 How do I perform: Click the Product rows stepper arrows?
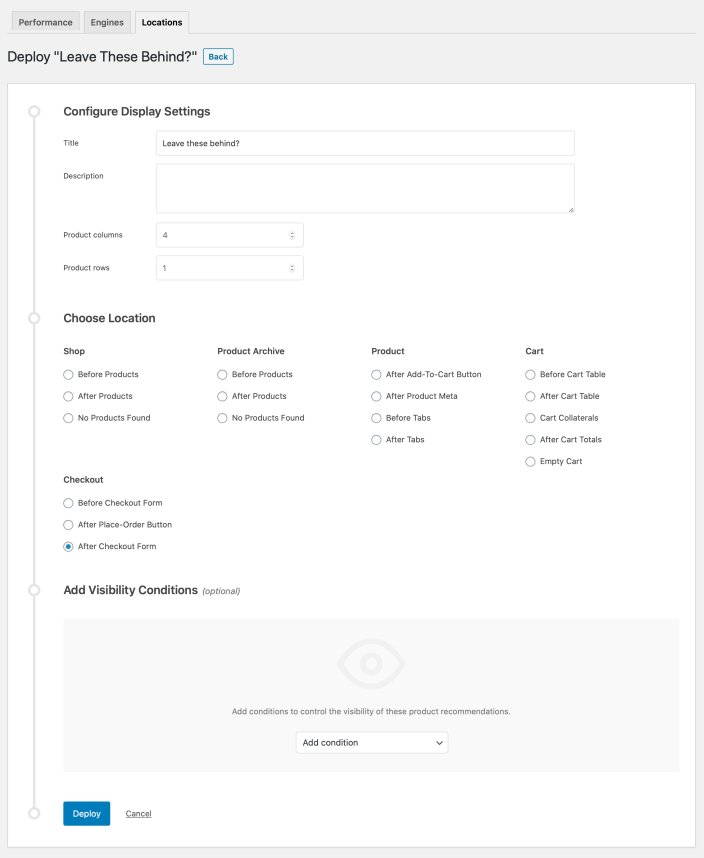coord(292,268)
